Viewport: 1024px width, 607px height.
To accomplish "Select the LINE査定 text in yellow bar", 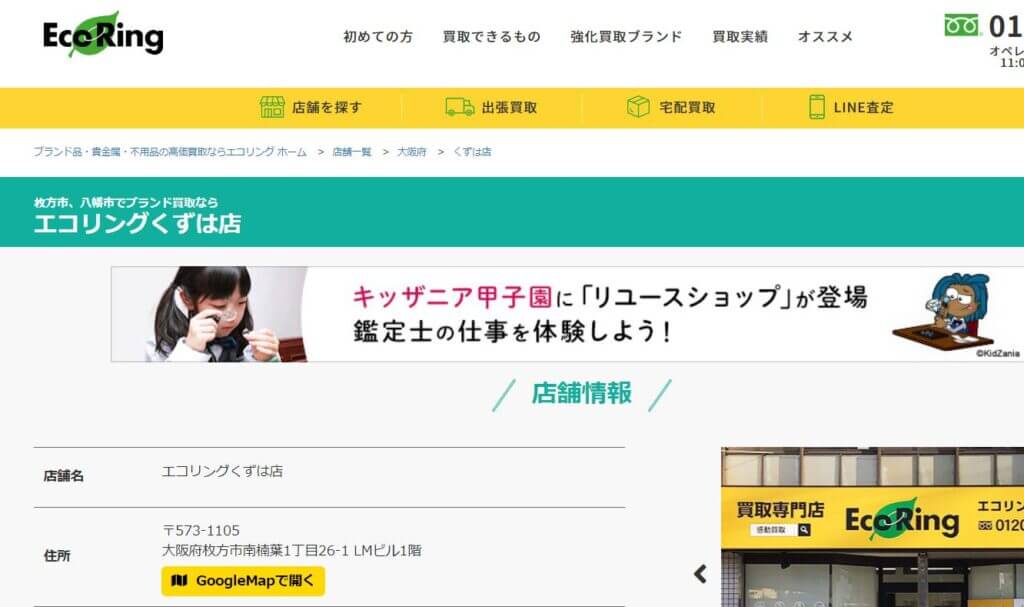I will click(863, 107).
